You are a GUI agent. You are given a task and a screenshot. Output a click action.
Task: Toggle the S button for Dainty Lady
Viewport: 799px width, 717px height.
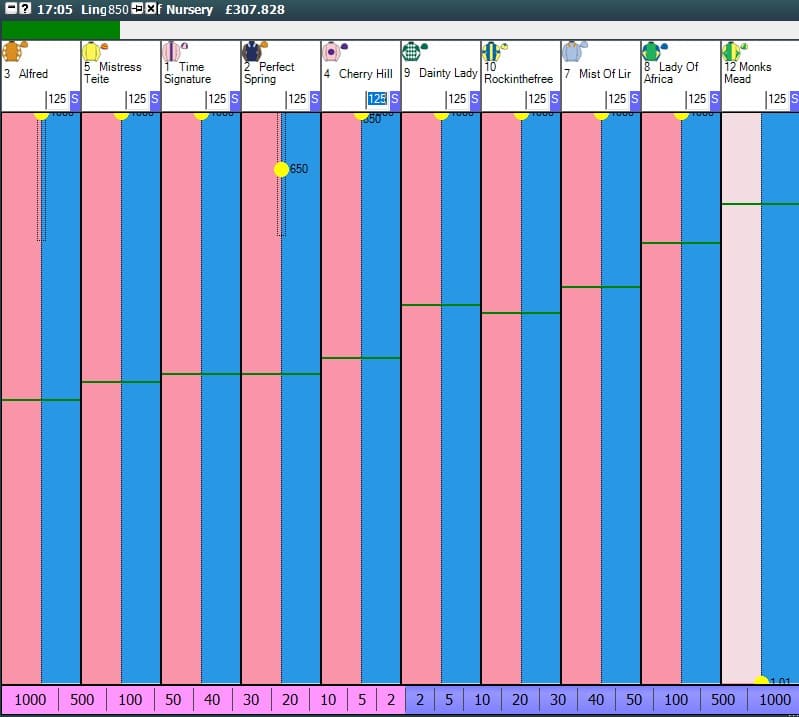[x=475, y=99]
